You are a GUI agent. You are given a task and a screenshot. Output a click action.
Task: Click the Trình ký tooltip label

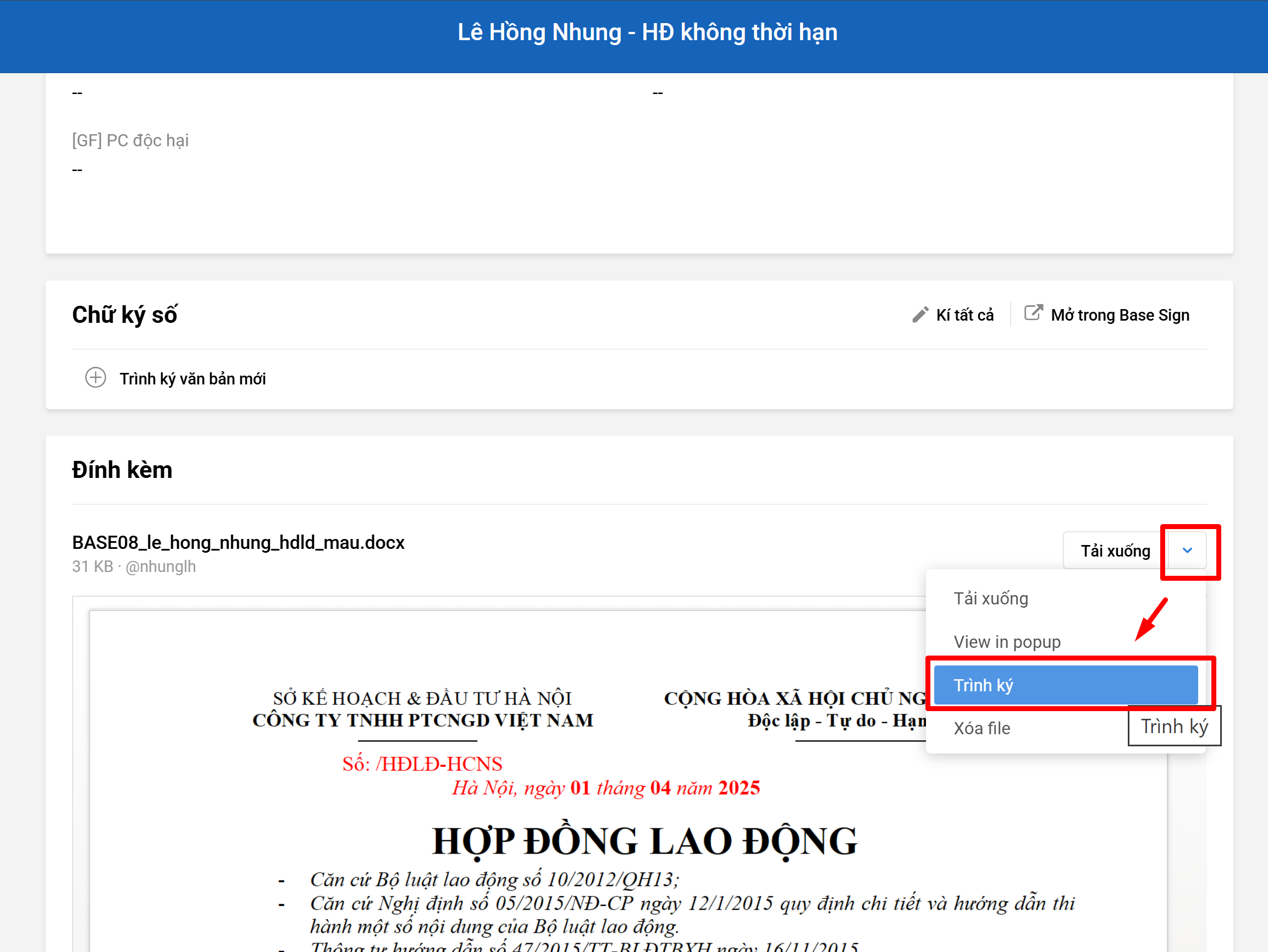tap(1173, 727)
